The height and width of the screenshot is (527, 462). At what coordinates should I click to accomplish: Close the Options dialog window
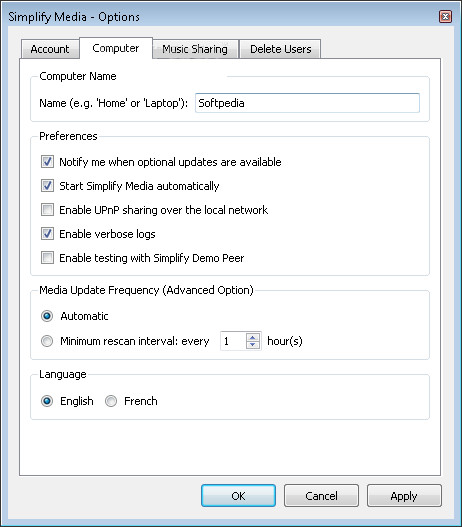446,16
